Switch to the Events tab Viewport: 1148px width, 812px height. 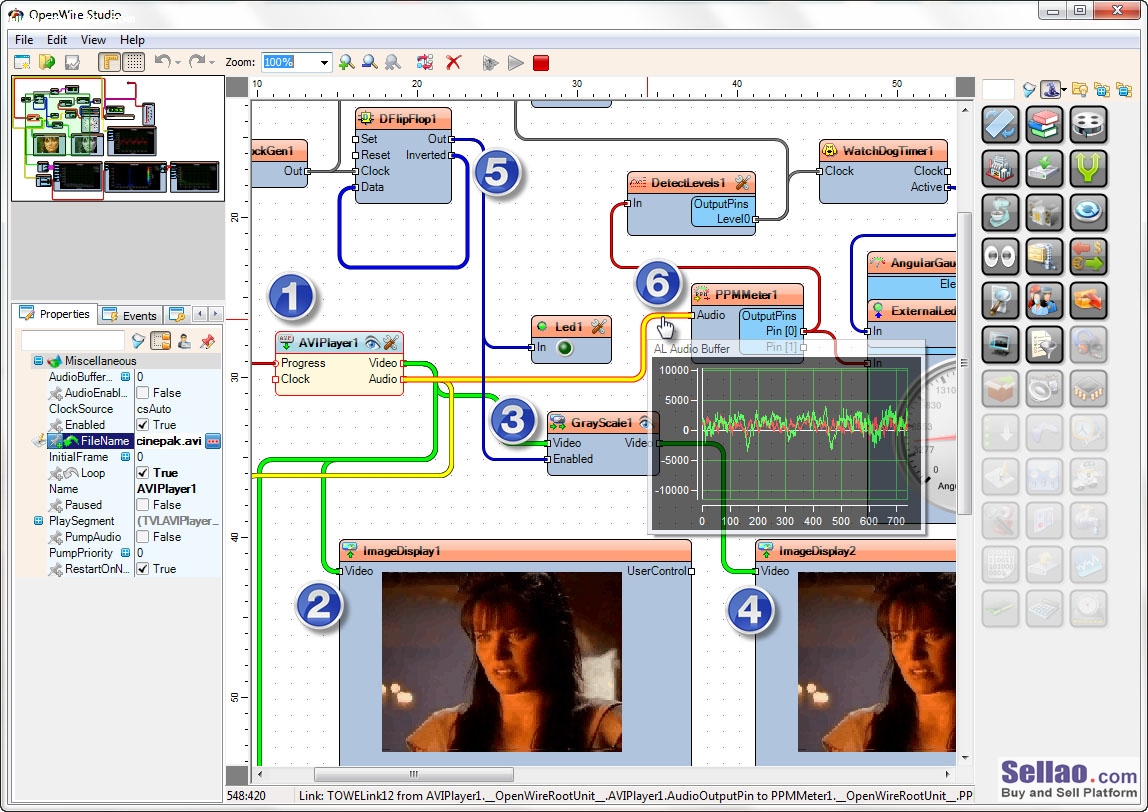(x=130, y=316)
